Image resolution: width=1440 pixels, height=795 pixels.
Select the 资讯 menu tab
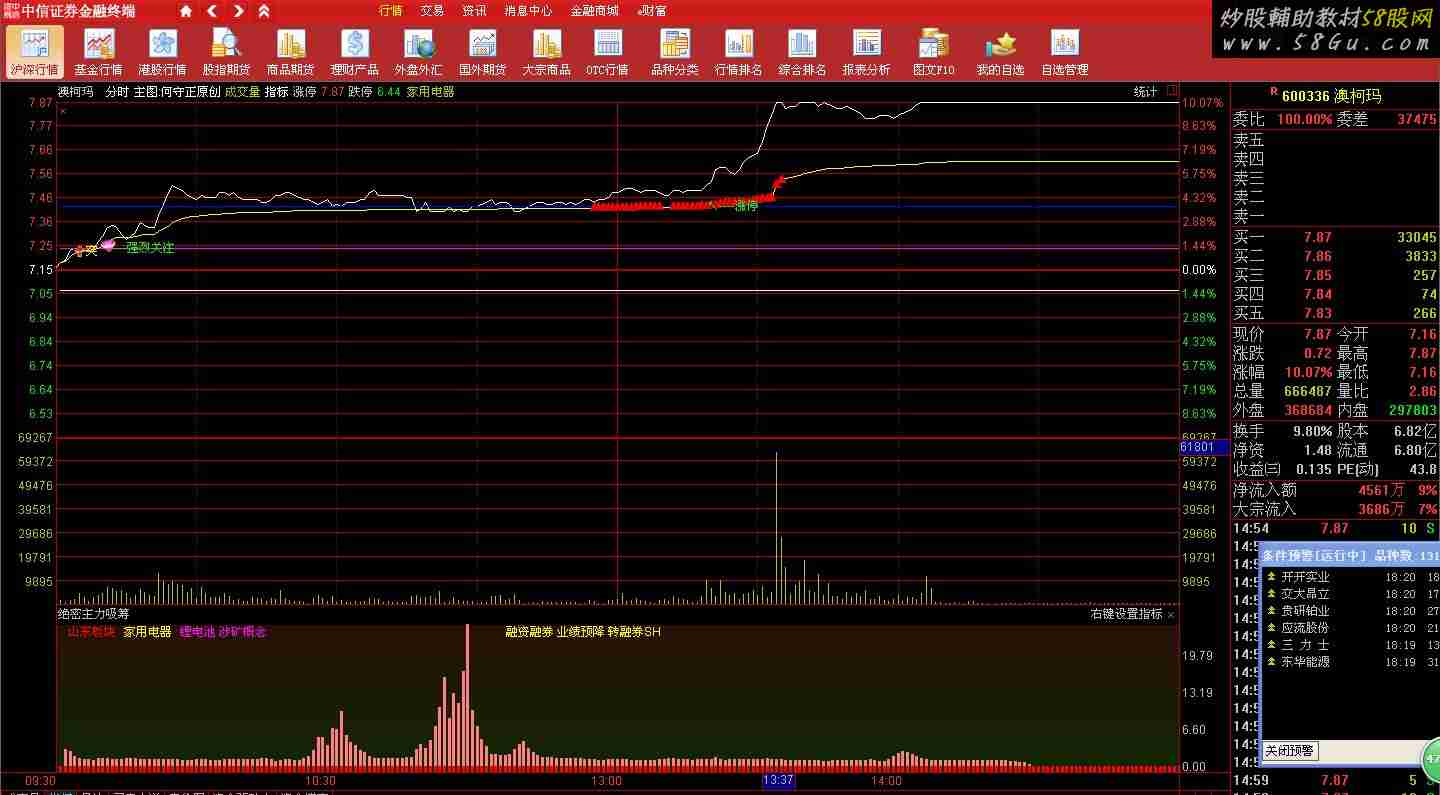pyautogui.click(x=474, y=11)
